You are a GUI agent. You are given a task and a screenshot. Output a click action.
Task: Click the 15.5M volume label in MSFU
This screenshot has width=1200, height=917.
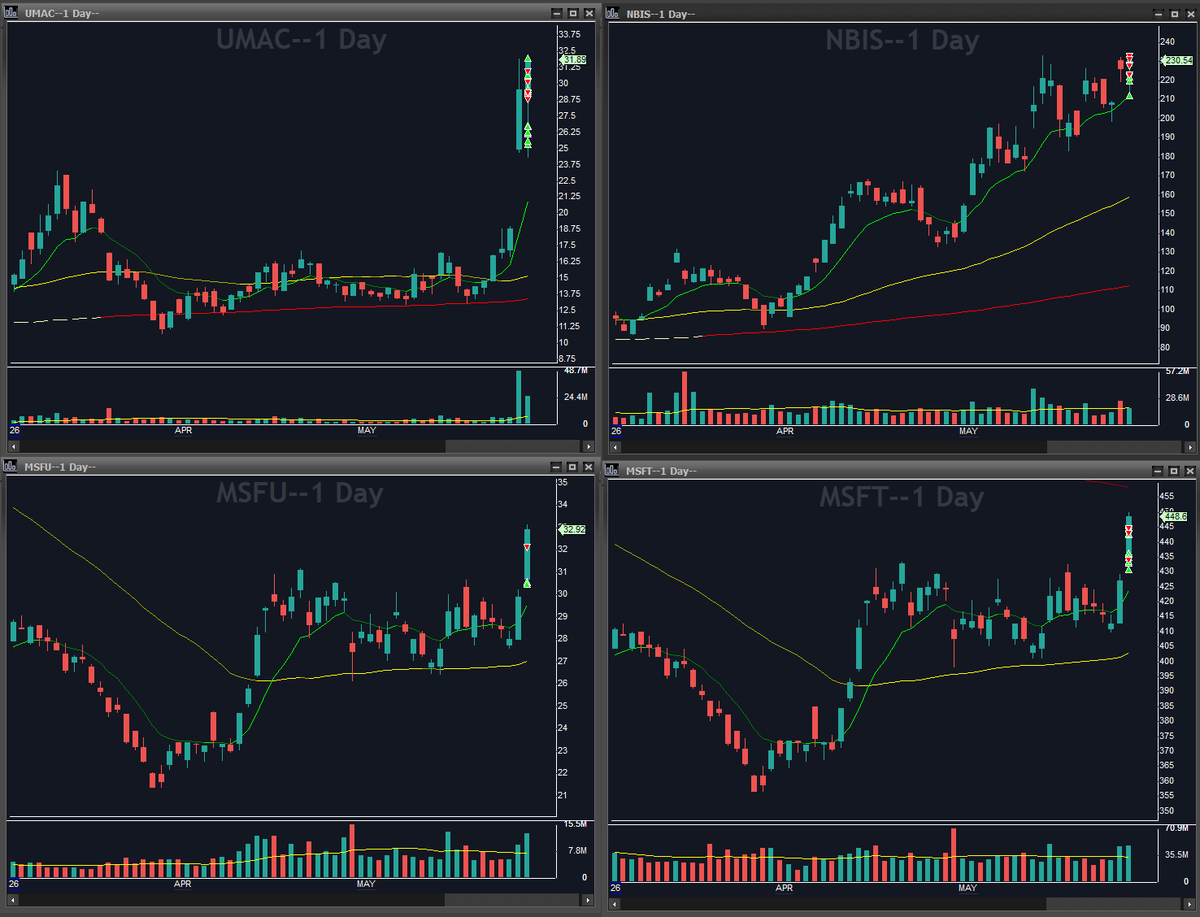pos(573,823)
